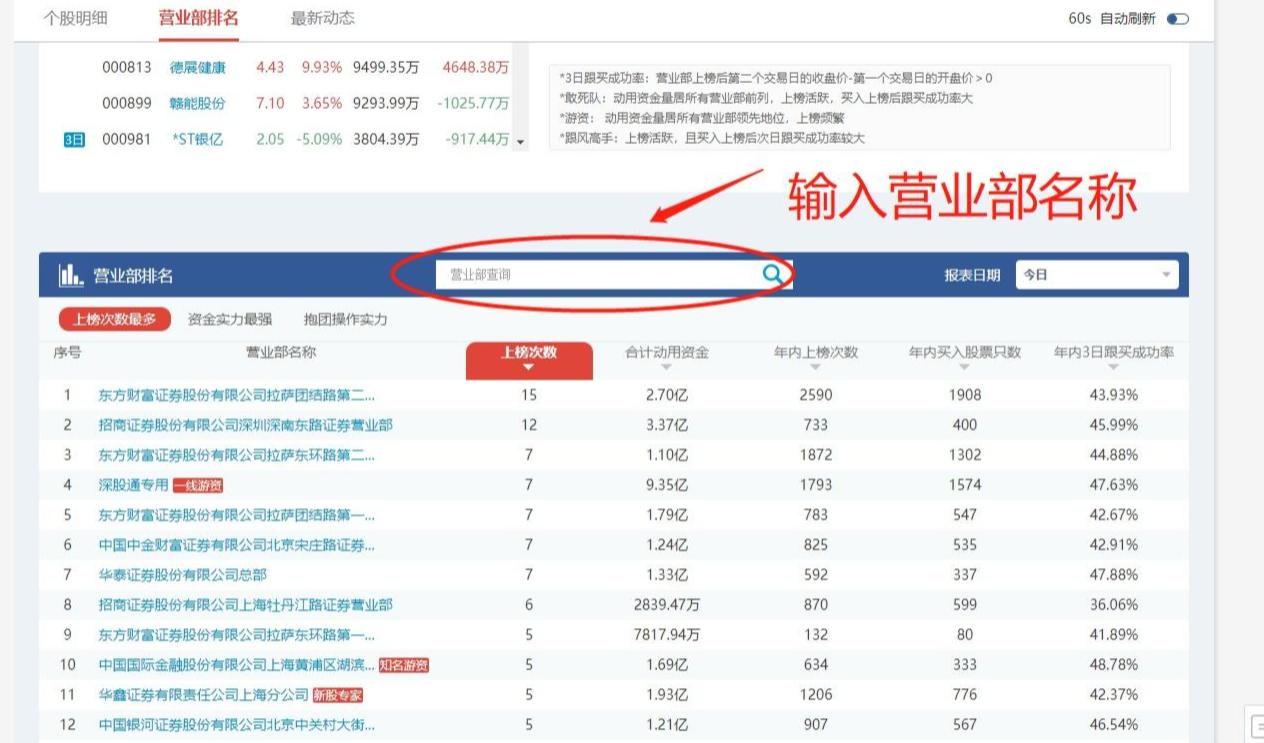Click stock code 000899
Image resolution: width=1264 pixels, height=743 pixels.
(x=127, y=104)
